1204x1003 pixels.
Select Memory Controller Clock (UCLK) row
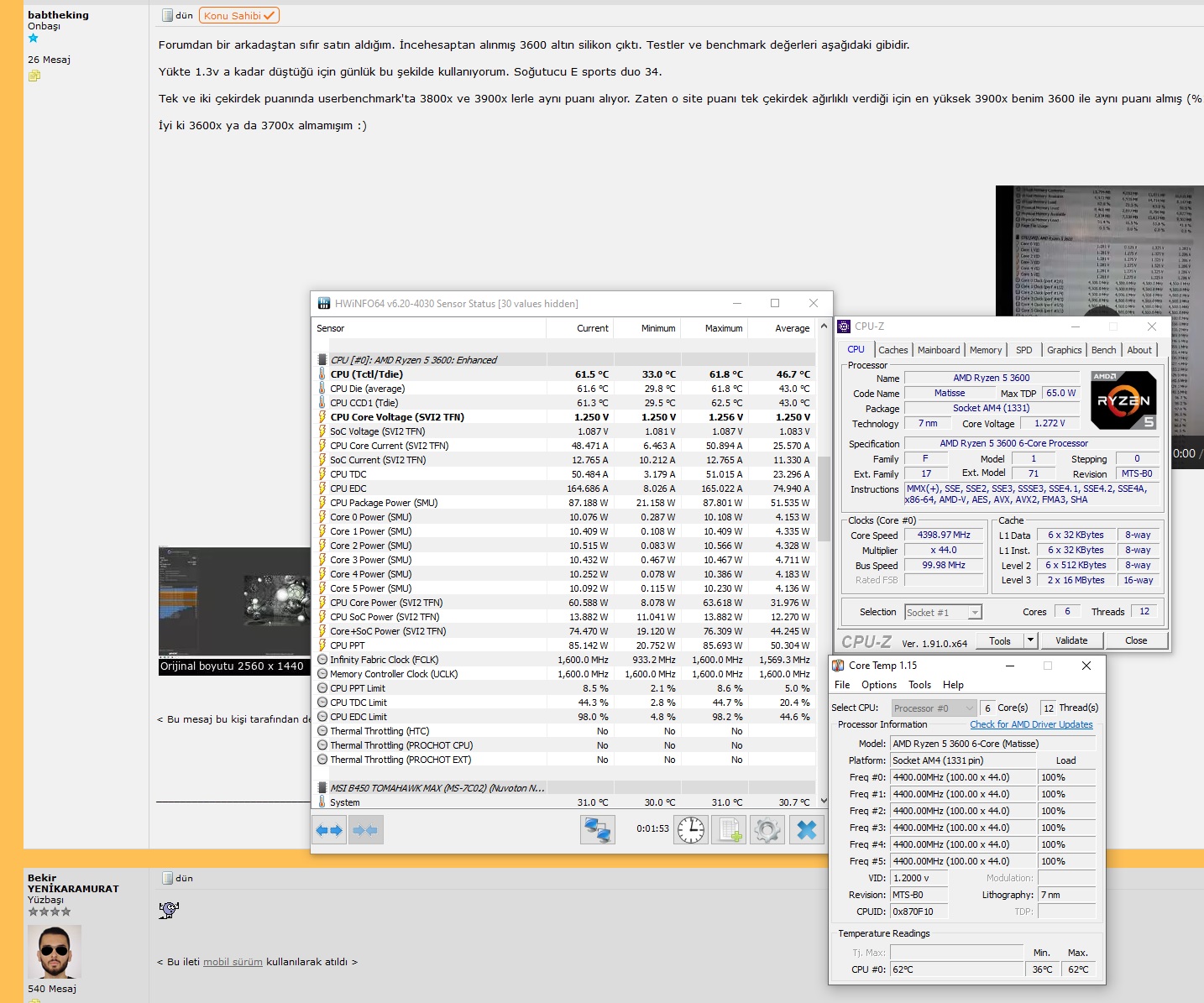(x=564, y=674)
